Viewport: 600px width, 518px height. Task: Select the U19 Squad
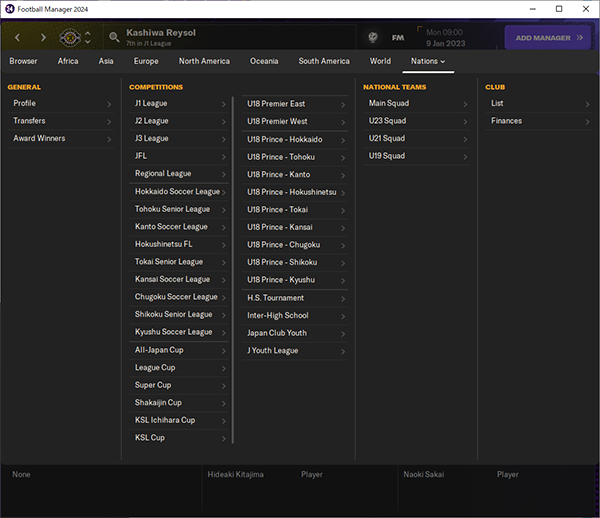click(x=417, y=156)
